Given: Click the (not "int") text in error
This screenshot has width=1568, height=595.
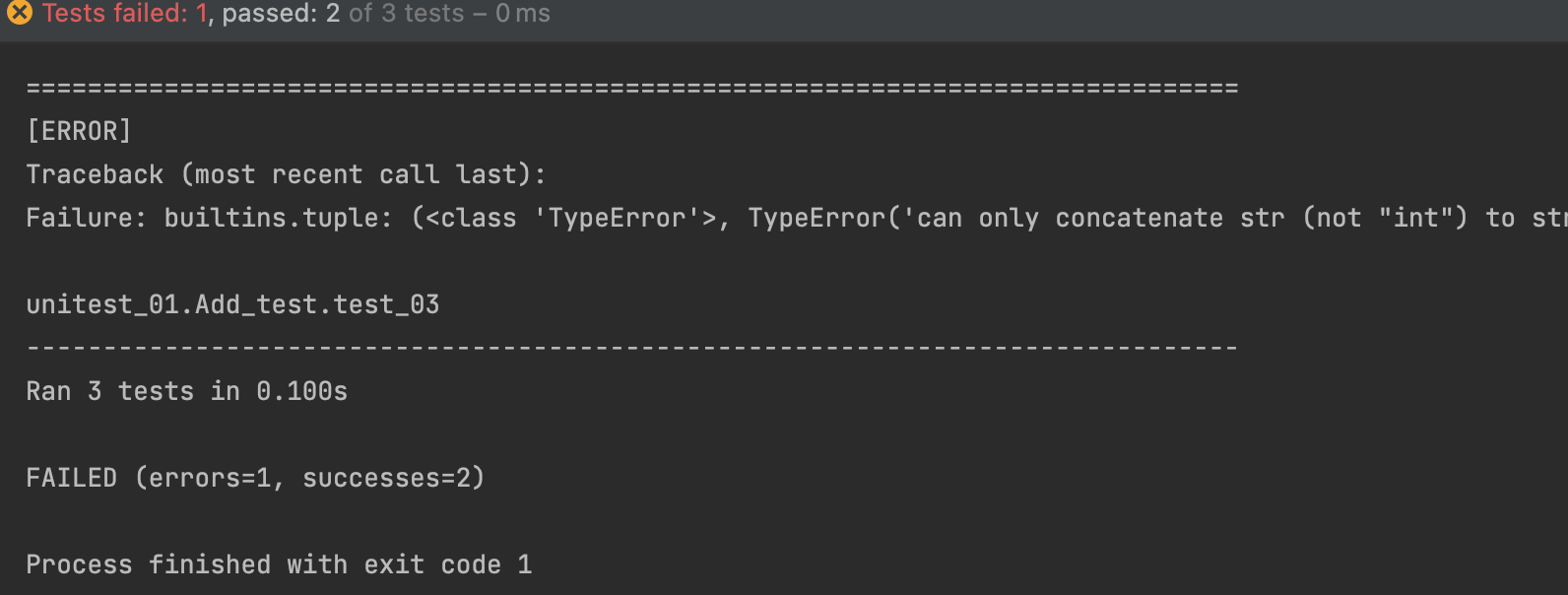Looking at the screenshot, I should [1385, 218].
